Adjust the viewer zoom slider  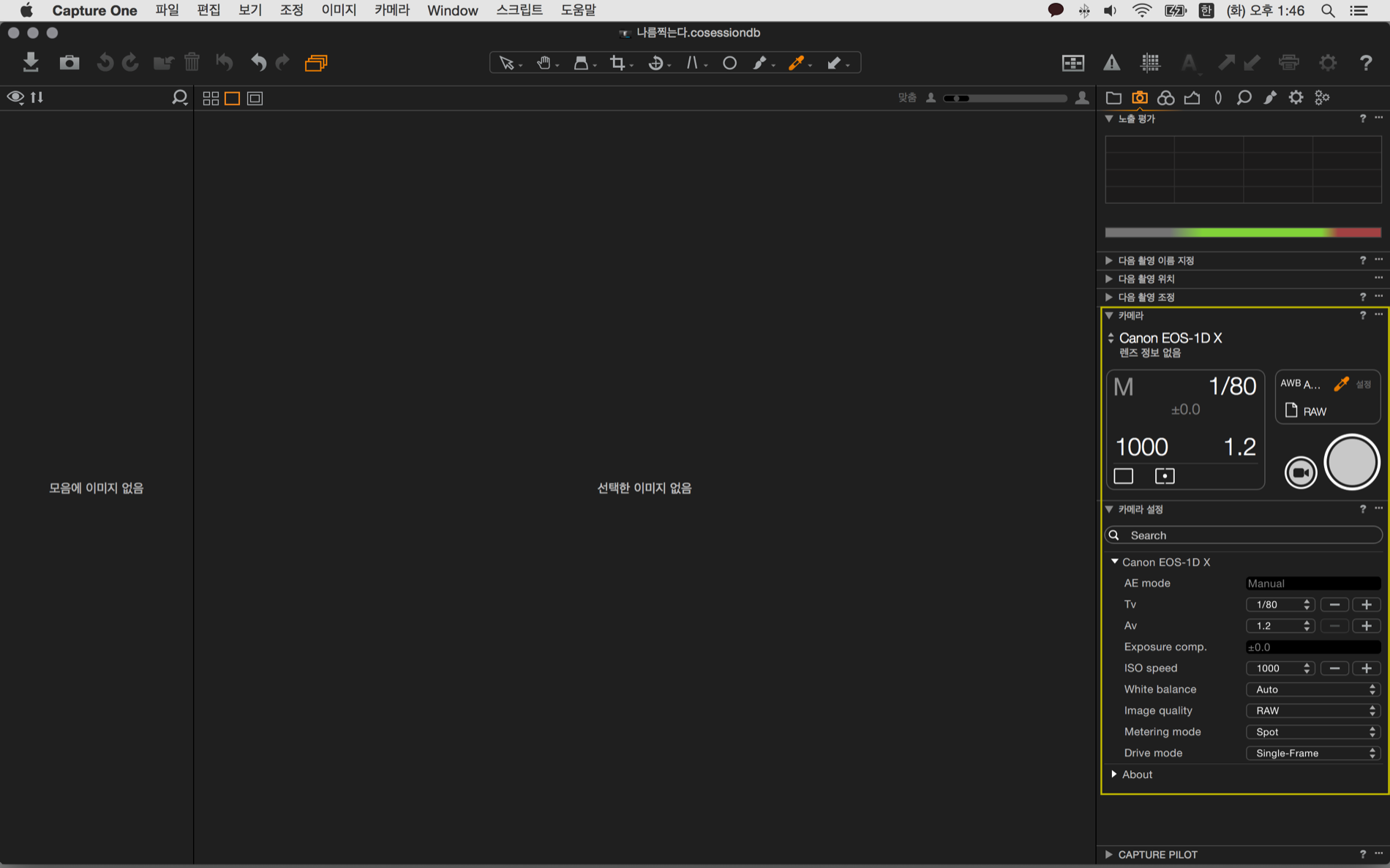(1005, 98)
